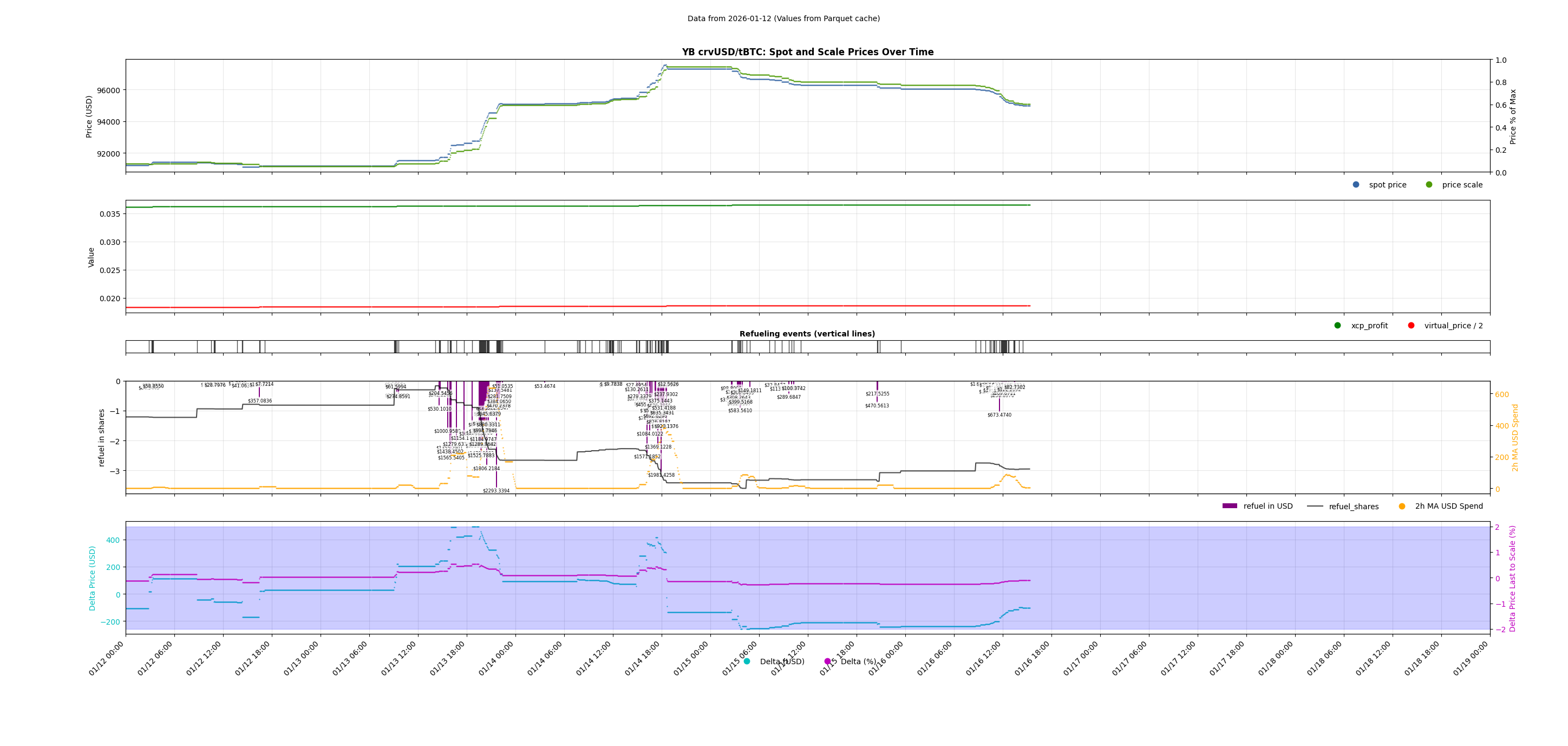This screenshot has height=746, width=1568.
Task: Click the Price (USD) y-axis label
Action: 89,116
